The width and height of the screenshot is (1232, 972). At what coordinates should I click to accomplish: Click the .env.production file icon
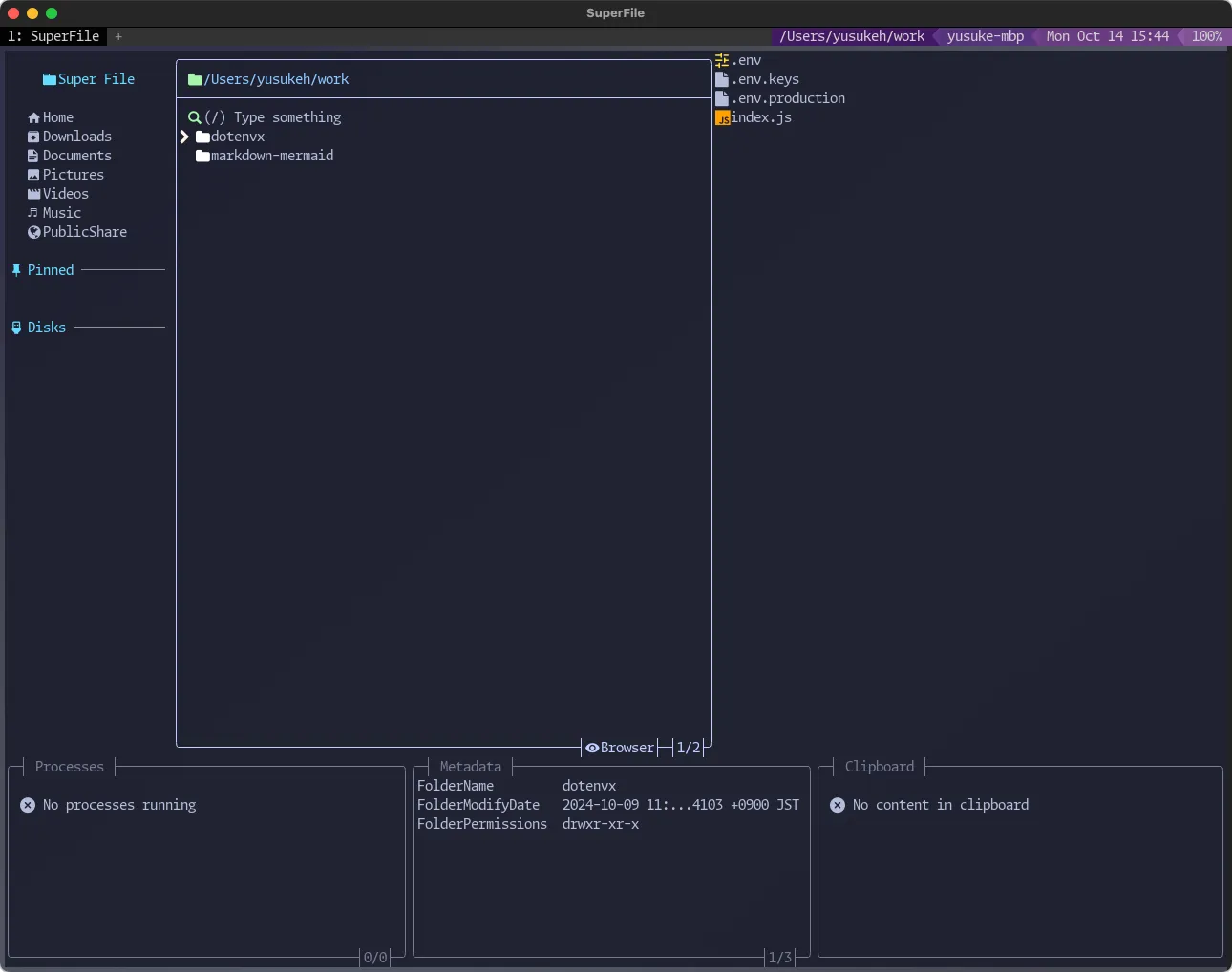pyautogui.click(x=722, y=98)
